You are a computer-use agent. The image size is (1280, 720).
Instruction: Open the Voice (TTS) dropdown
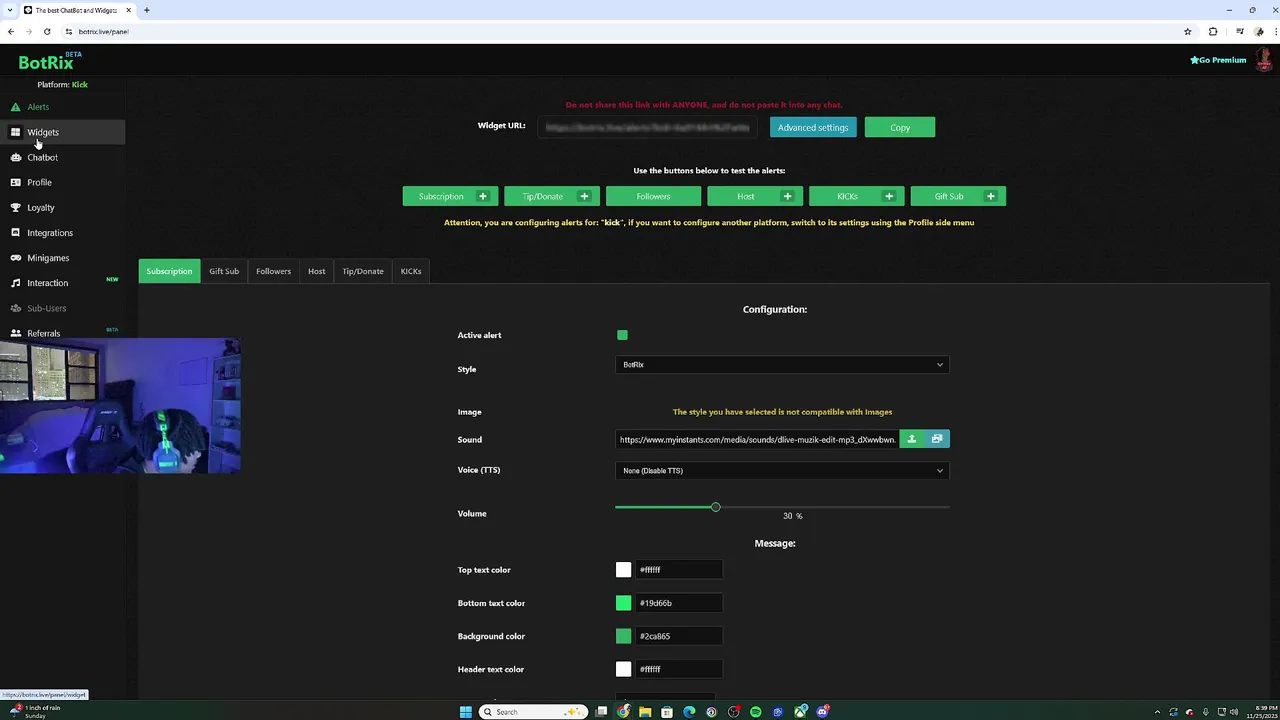click(782, 471)
